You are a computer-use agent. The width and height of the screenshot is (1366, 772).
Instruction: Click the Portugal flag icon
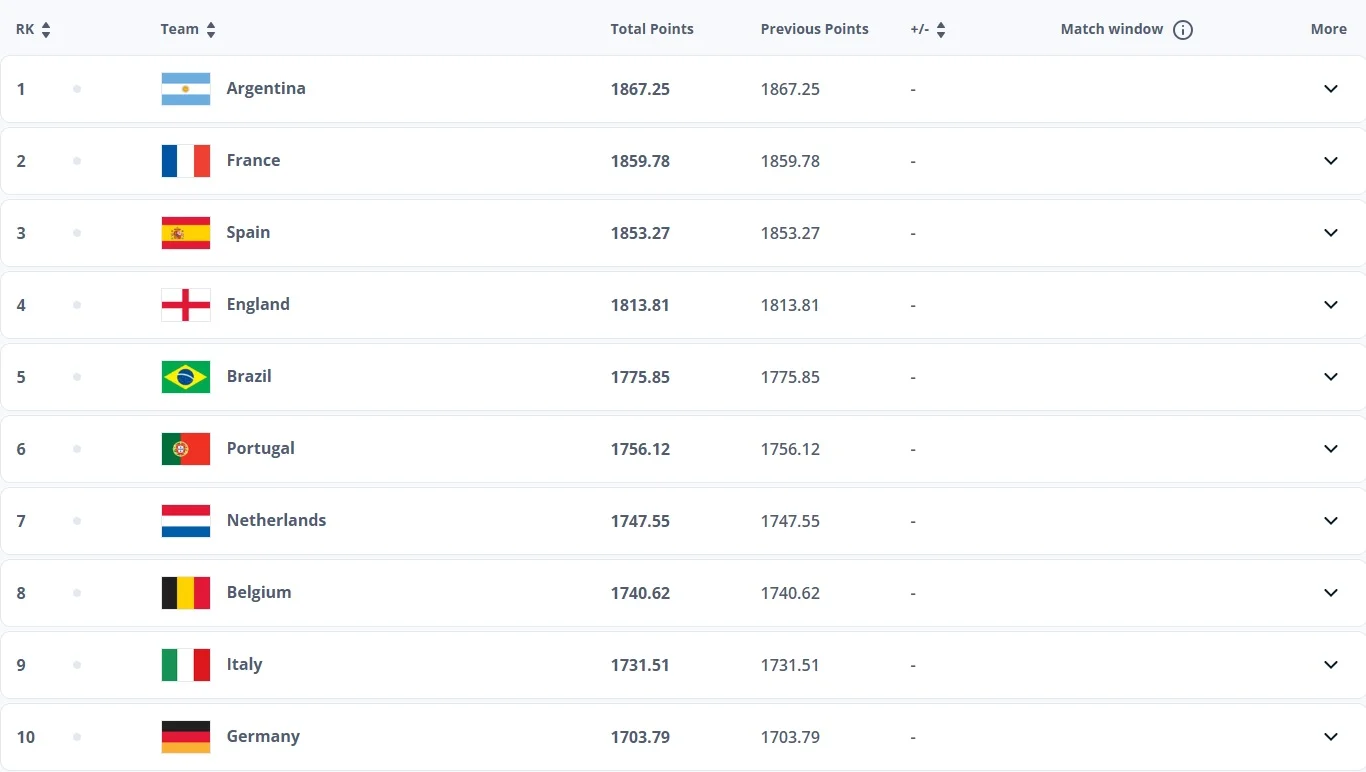coord(186,449)
